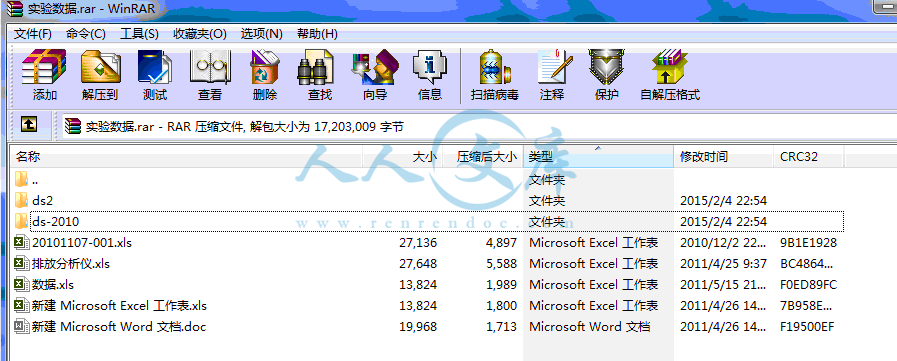Sort by the CRC32 column header
The height and width of the screenshot is (361, 897).
pyautogui.click(x=809, y=156)
